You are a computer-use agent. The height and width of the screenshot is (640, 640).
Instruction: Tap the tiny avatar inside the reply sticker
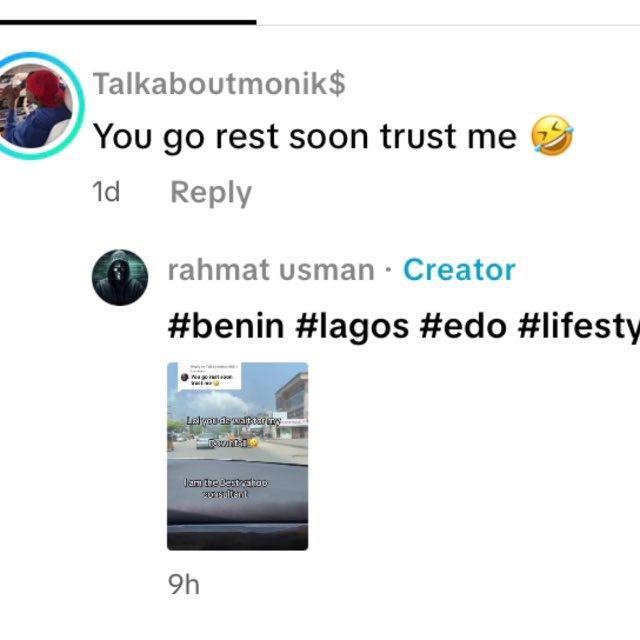(x=184, y=378)
